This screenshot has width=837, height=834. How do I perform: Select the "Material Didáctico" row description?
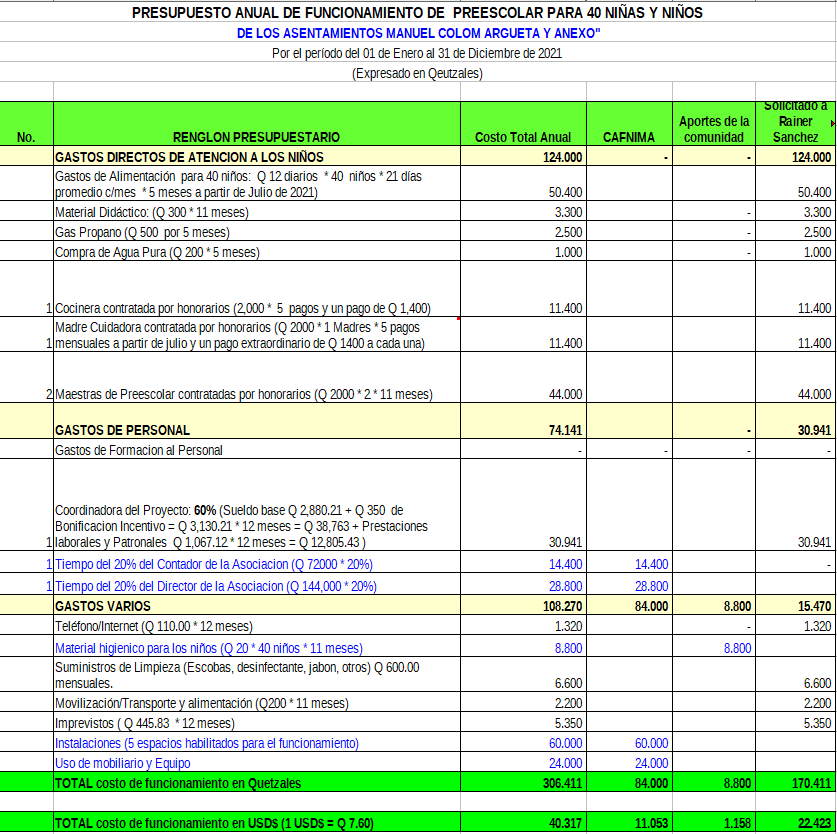click(152, 212)
